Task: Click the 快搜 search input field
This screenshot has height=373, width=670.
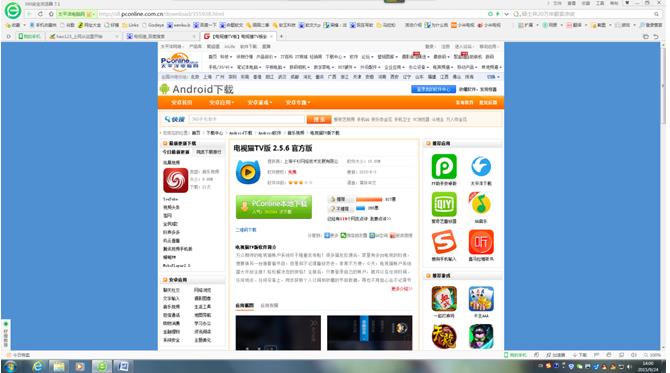Action: [247, 119]
